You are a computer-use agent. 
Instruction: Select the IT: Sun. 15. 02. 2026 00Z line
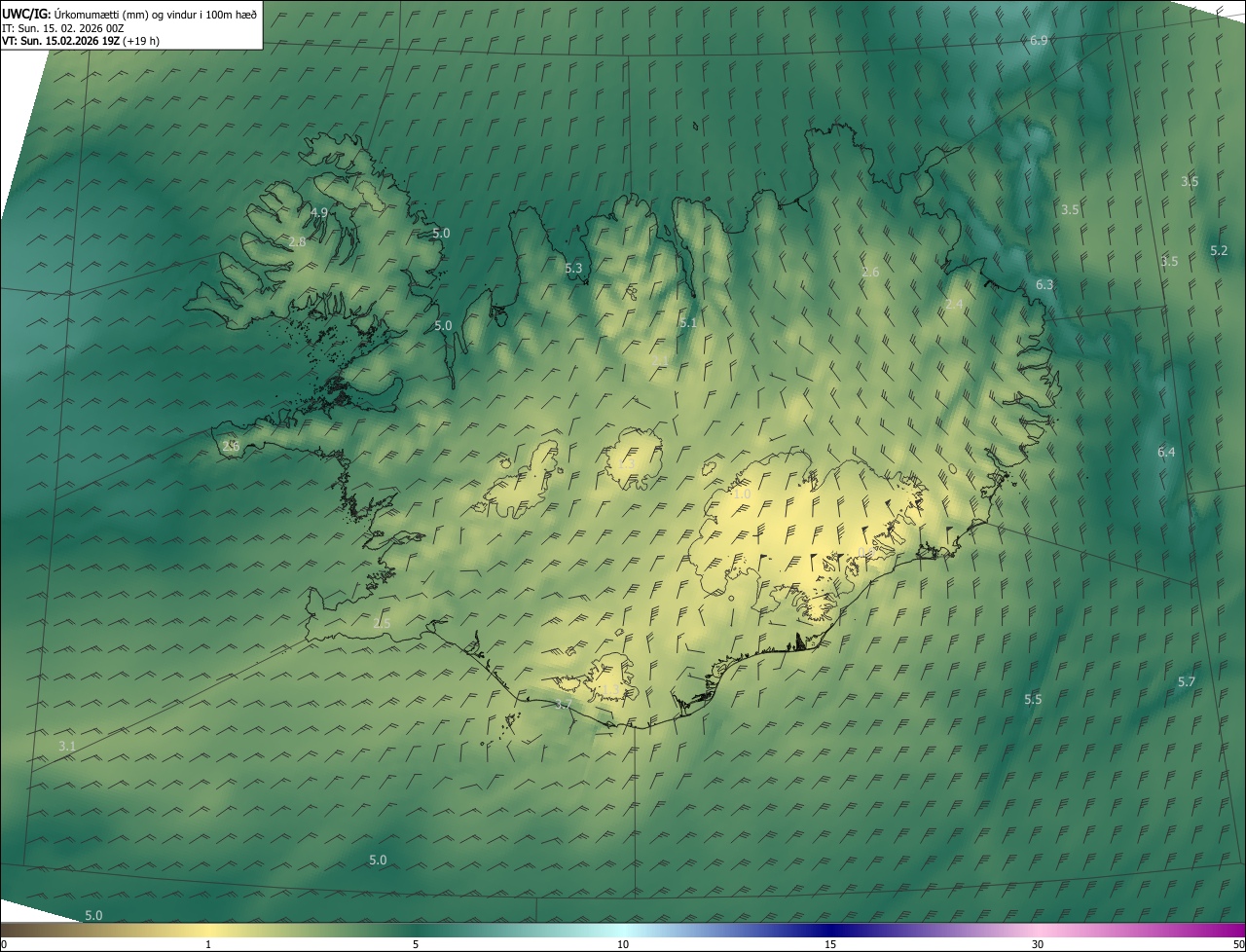coord(63,28)
